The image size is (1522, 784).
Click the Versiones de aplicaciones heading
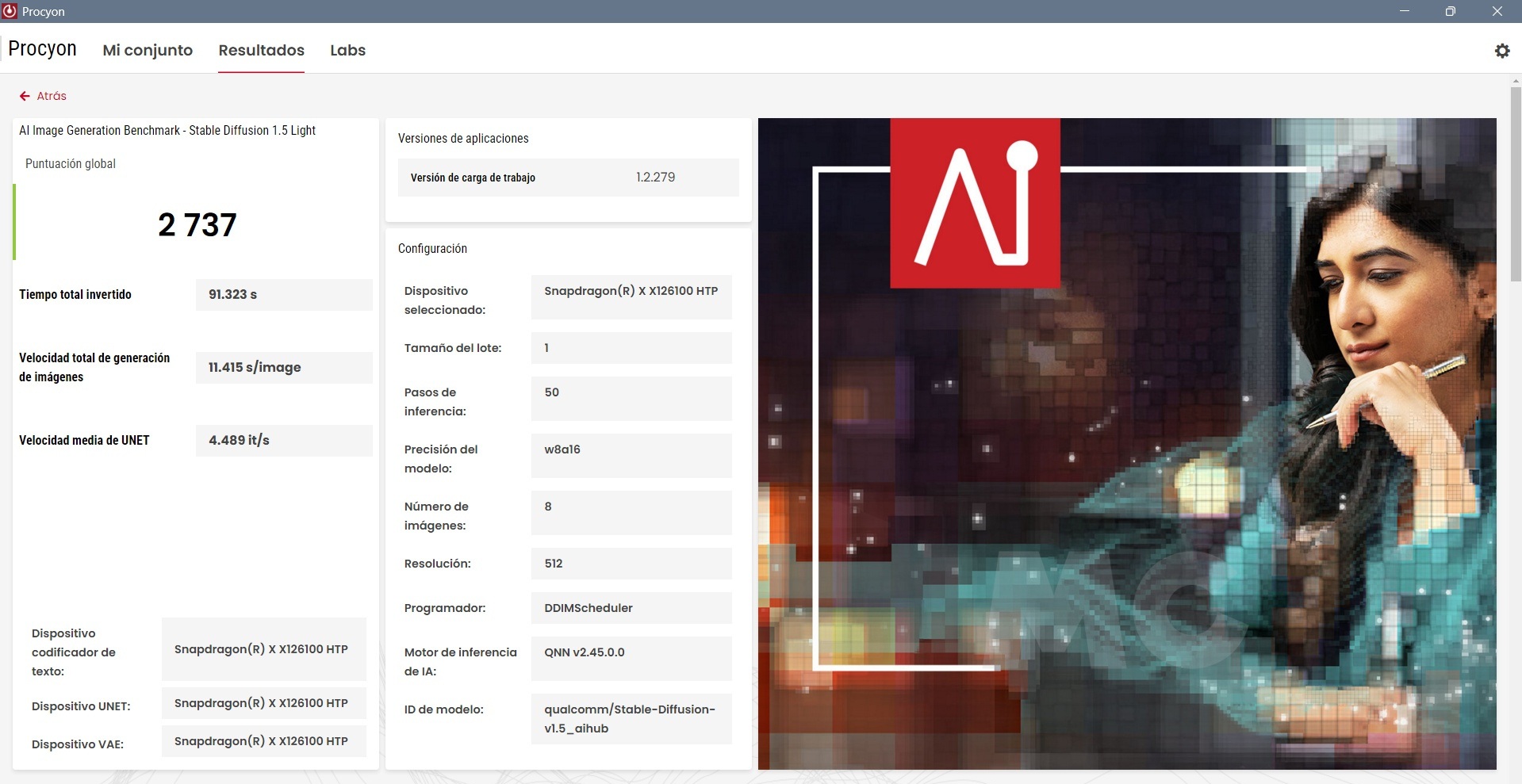pyautogui.click(x=463, y=139)
